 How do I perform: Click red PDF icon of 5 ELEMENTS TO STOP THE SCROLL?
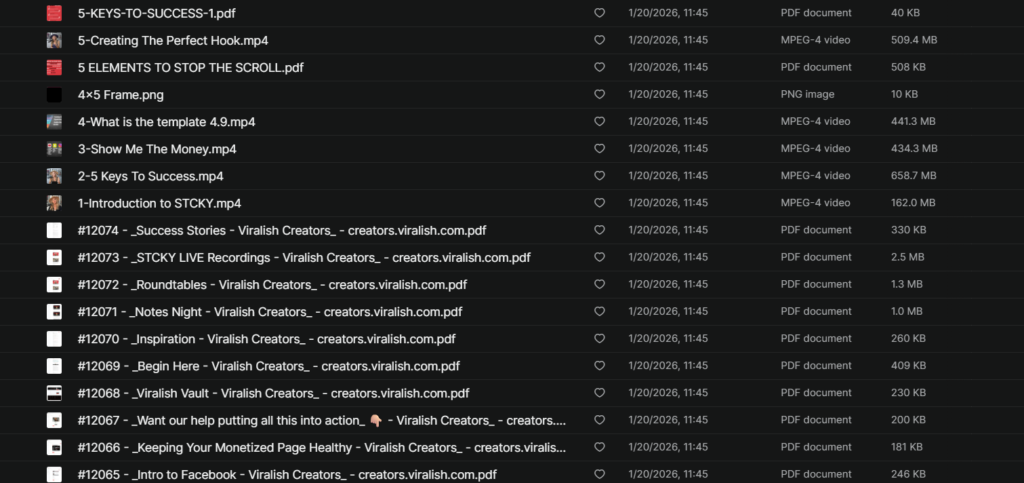(54, 67)
